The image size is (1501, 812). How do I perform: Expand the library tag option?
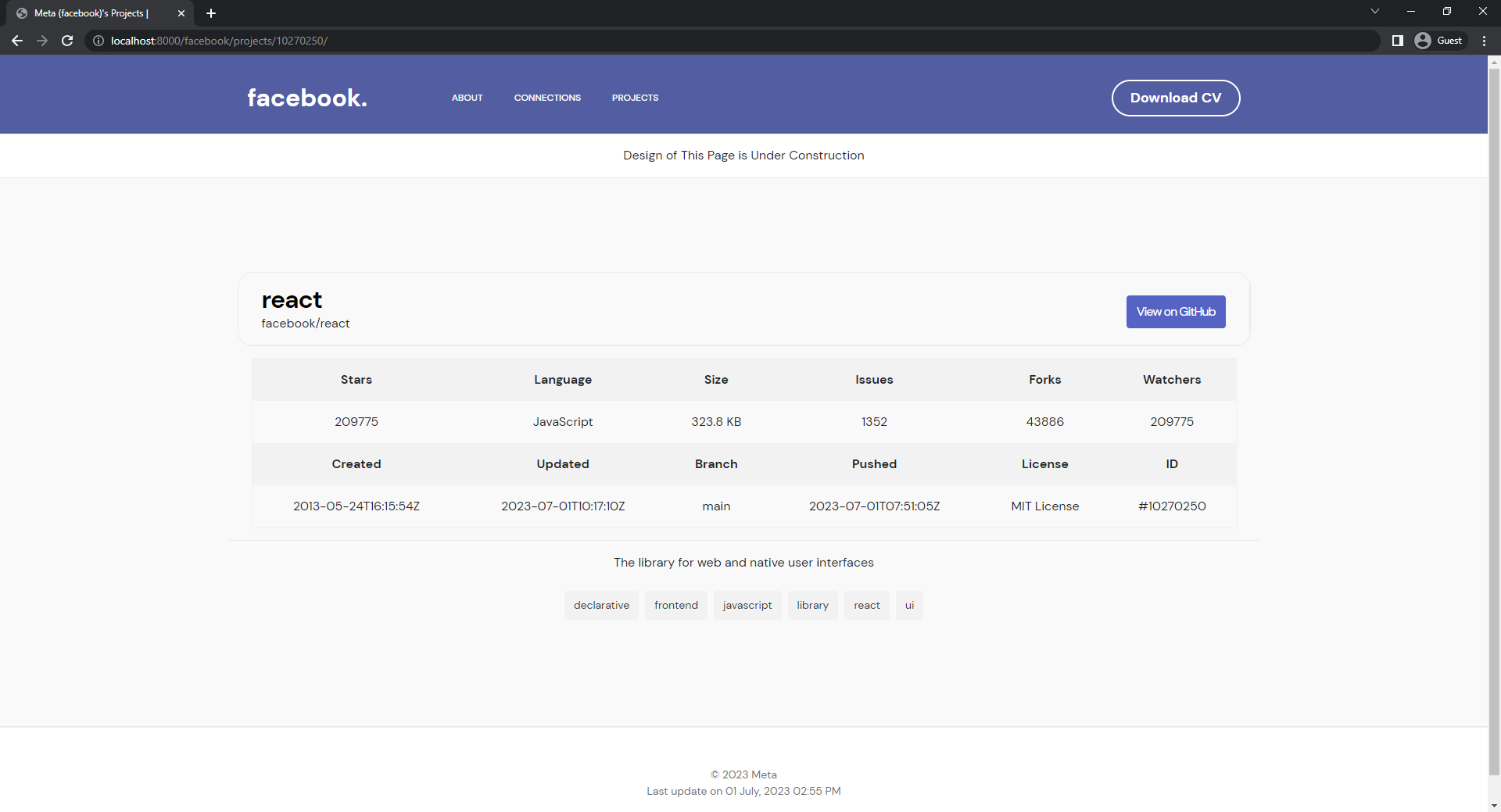[812, 605]
